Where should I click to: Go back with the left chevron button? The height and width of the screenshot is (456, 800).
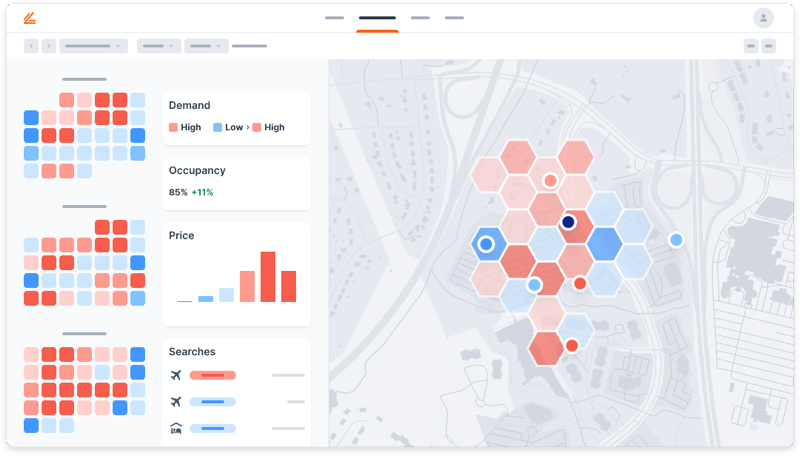point(31,46)
